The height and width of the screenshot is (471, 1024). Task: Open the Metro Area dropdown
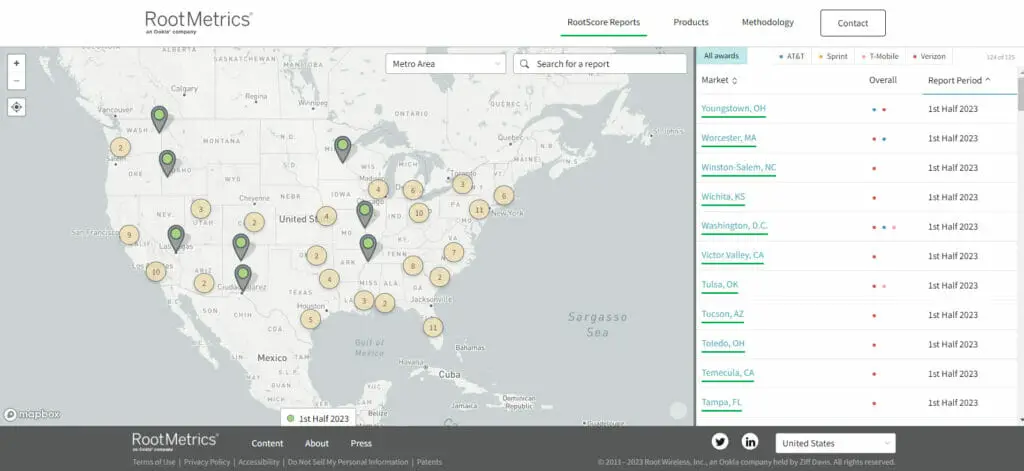point(445,64)
